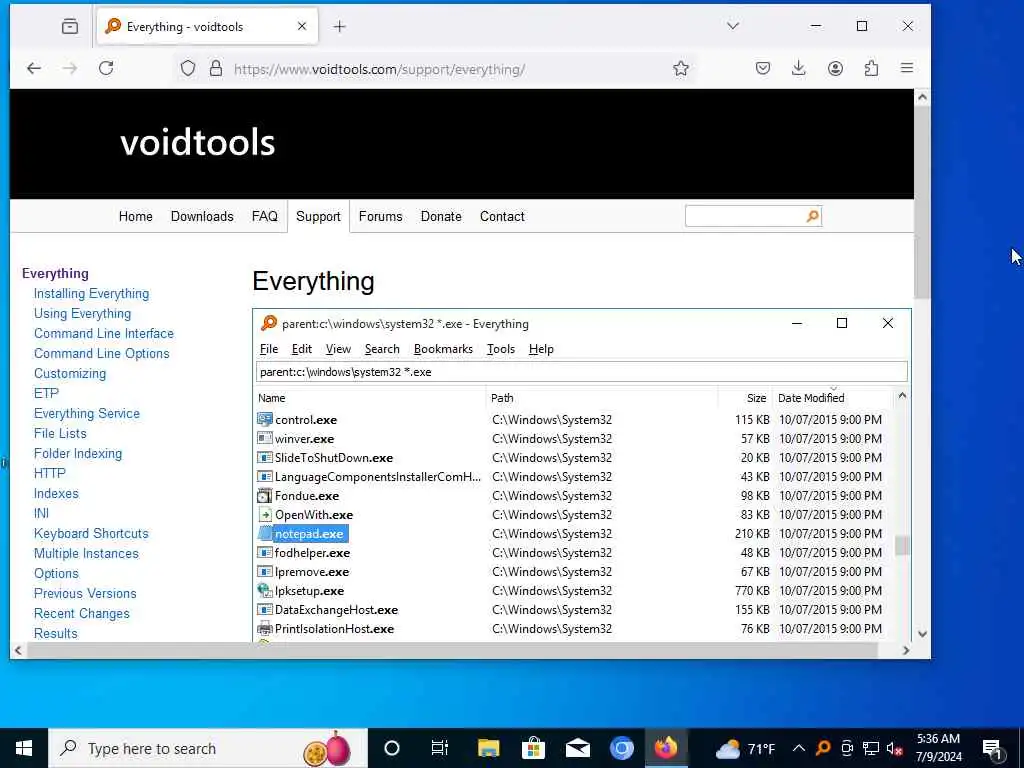Click the voidtools site search magnifier
Viewport: 1024px width, 768px height.
pyautogui.click(x=812, y=216)
